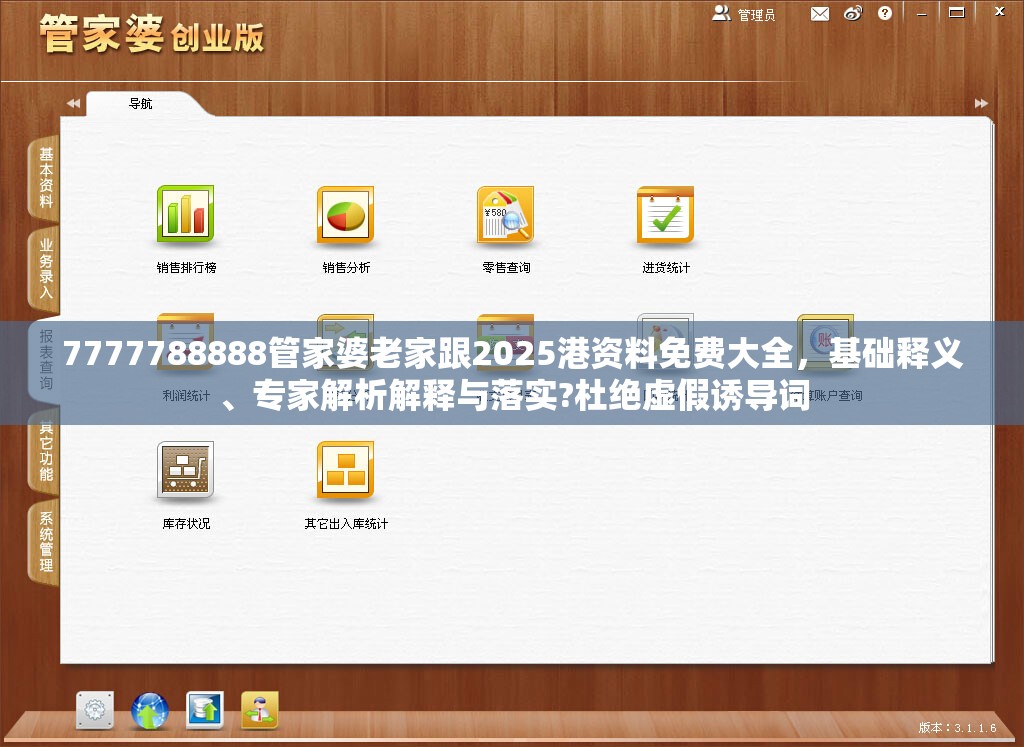Viewport: 1024px width, 747px height.
Task: Click the 进货统计 label
Action: pyautogui.click(x=666, y=267)
